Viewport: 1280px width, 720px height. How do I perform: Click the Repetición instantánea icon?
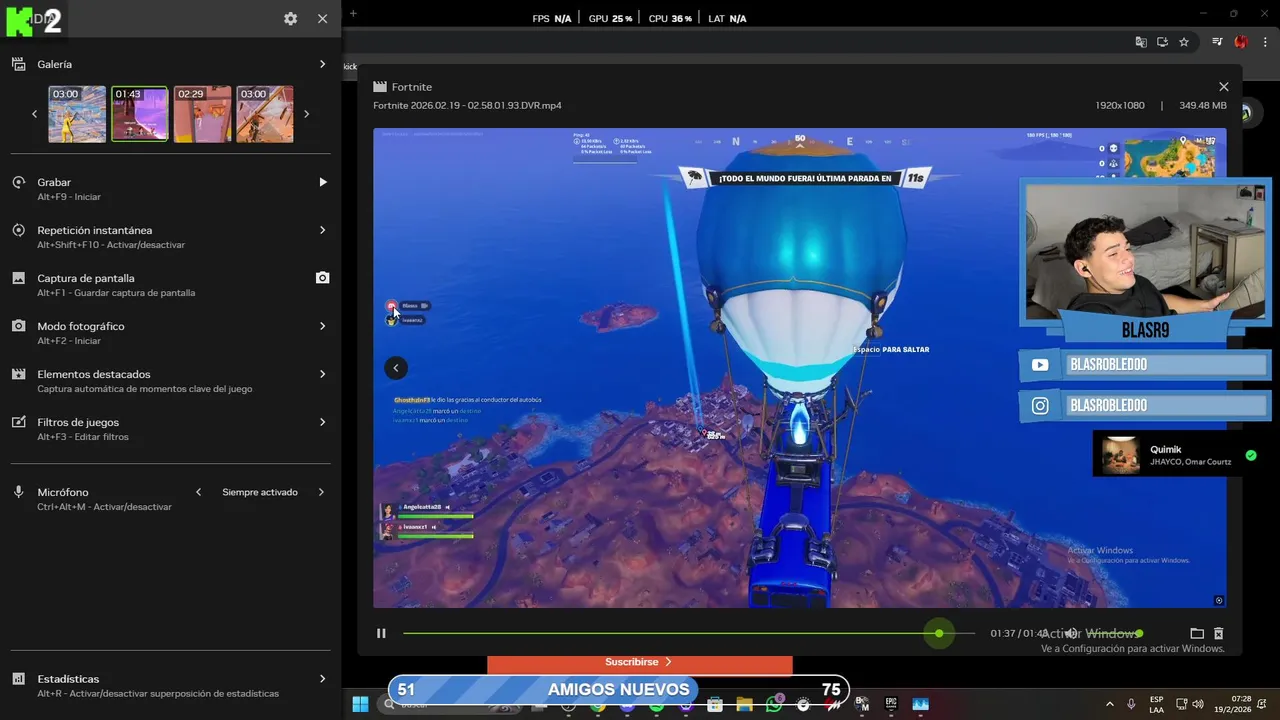[x=18, y=230]
